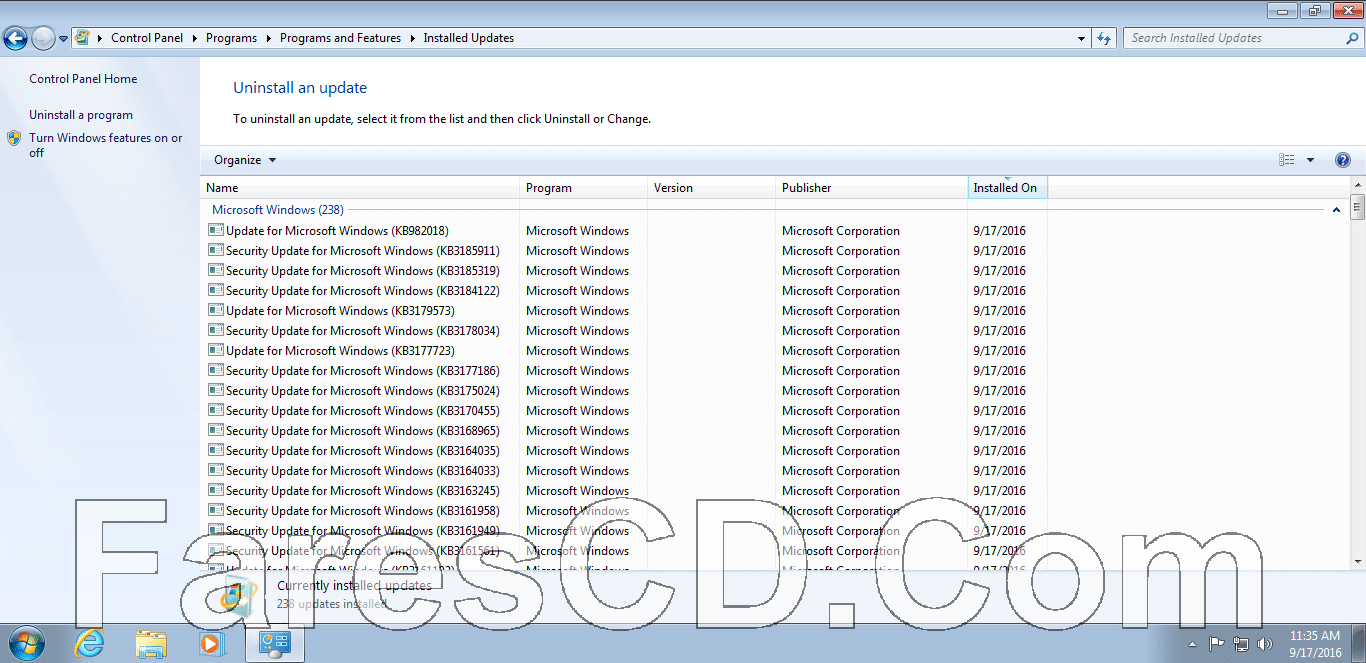This screenshot has height=663, width=1366.
Task: Click the Control Panel icon in address bar
Action: click(x=82, y=38)
